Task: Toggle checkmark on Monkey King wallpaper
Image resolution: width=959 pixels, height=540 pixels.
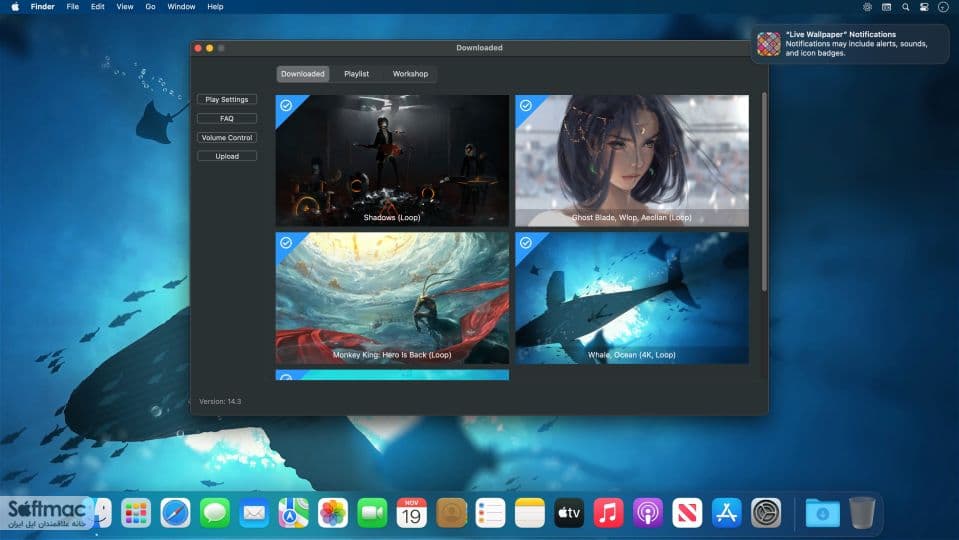Action: (x=286, y=243)
